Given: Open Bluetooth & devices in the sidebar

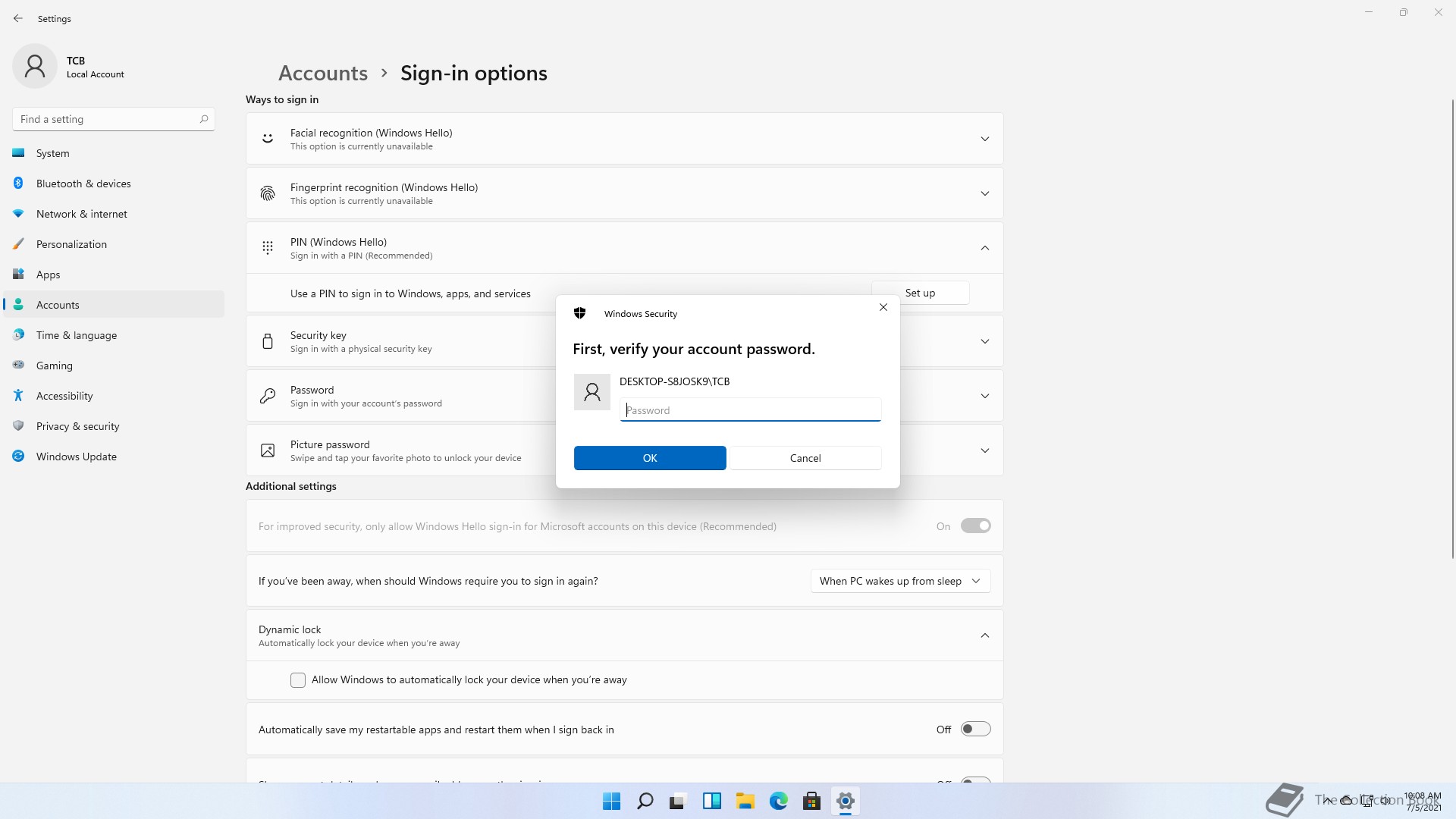Looking at the screenshot, I should tap(114, 184).
